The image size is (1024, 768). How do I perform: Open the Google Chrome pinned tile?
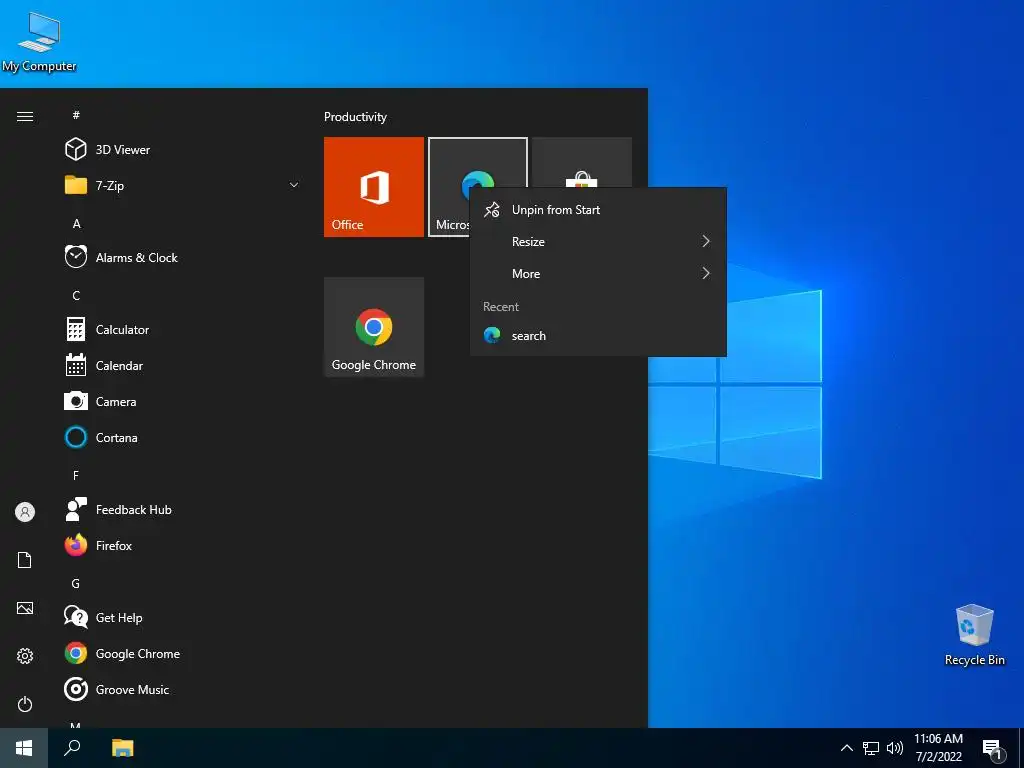click(374, 327)
